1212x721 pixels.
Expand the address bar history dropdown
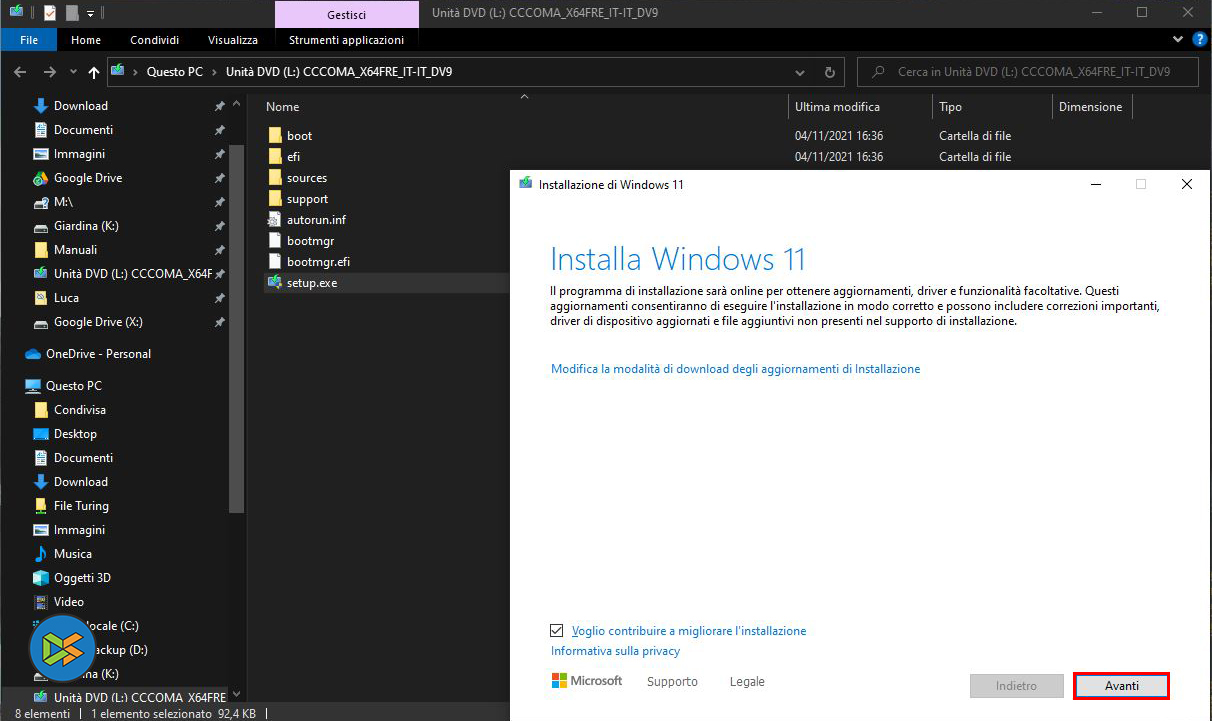[x=799, y=72]
